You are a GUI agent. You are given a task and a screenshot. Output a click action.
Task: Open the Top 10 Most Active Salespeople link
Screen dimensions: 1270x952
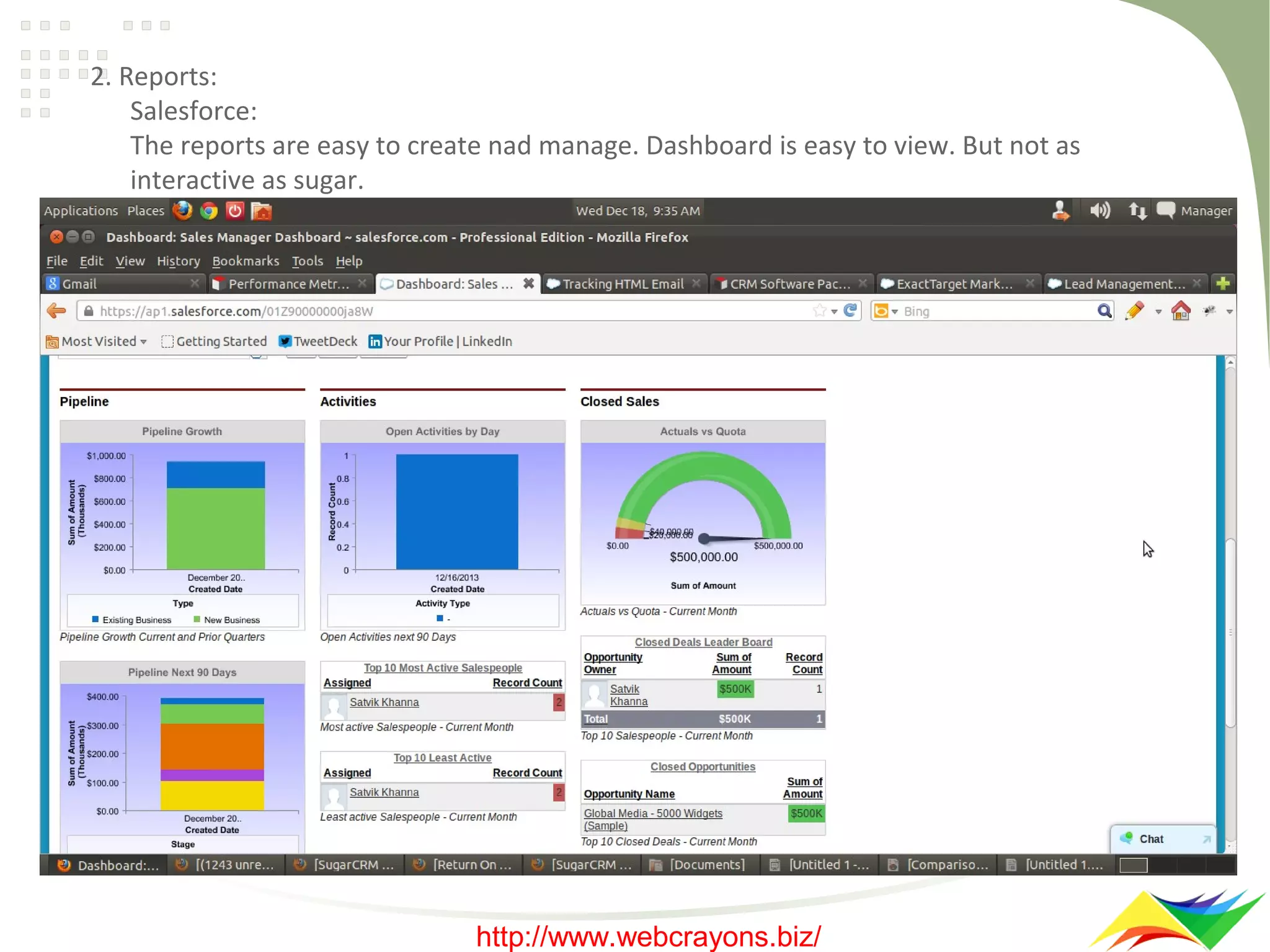pyautogui.click(x=443, y=668)
